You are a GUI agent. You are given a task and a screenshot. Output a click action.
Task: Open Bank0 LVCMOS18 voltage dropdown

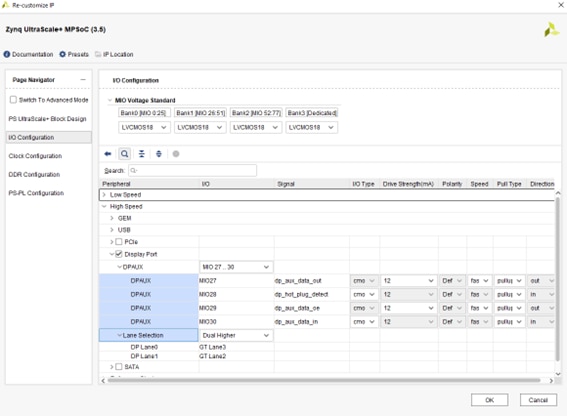pos(144,127)
